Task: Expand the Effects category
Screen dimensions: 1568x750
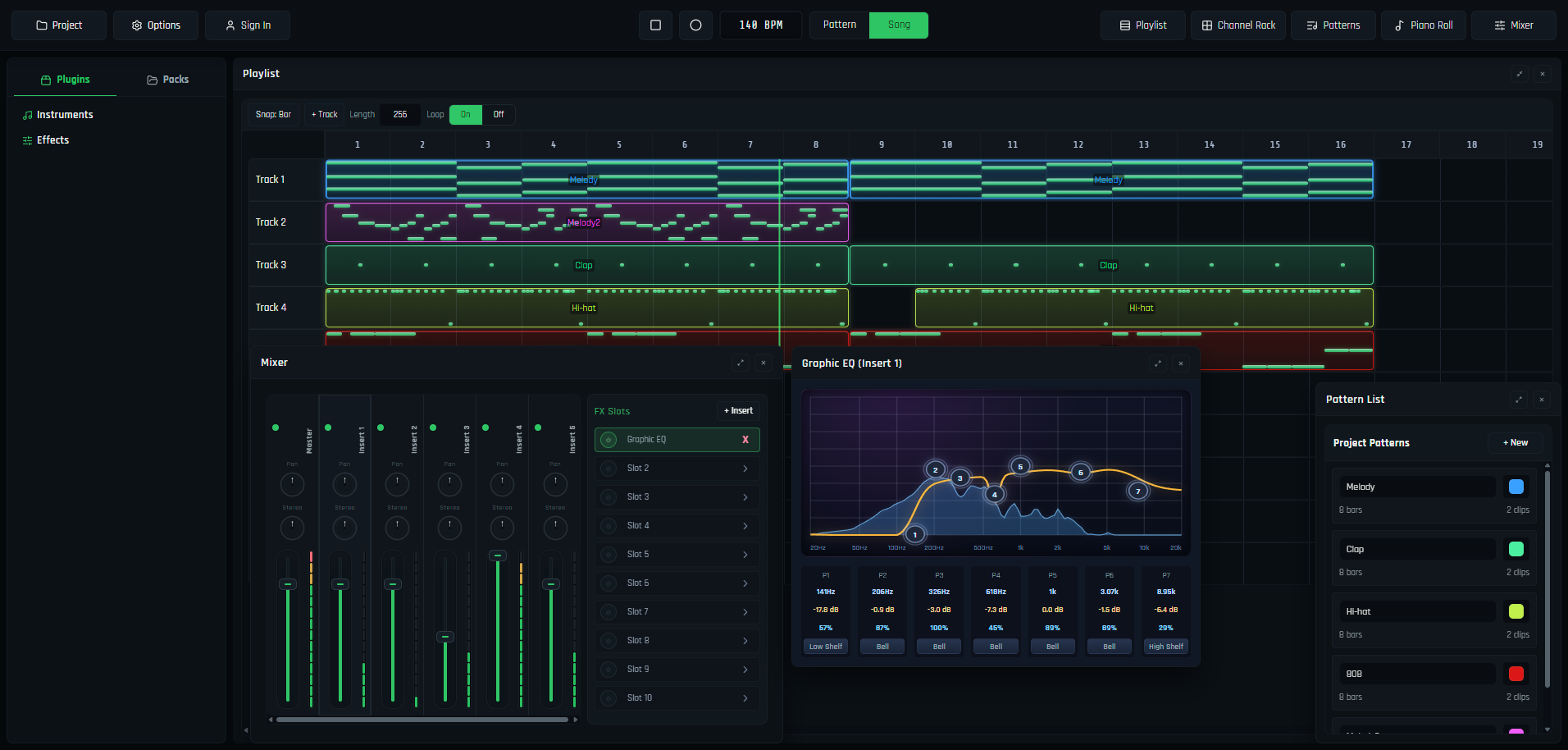Action: 46,140
